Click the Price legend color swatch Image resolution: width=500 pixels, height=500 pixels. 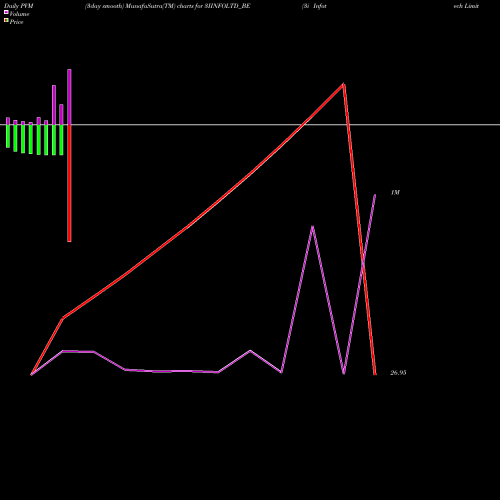point(6,21)
